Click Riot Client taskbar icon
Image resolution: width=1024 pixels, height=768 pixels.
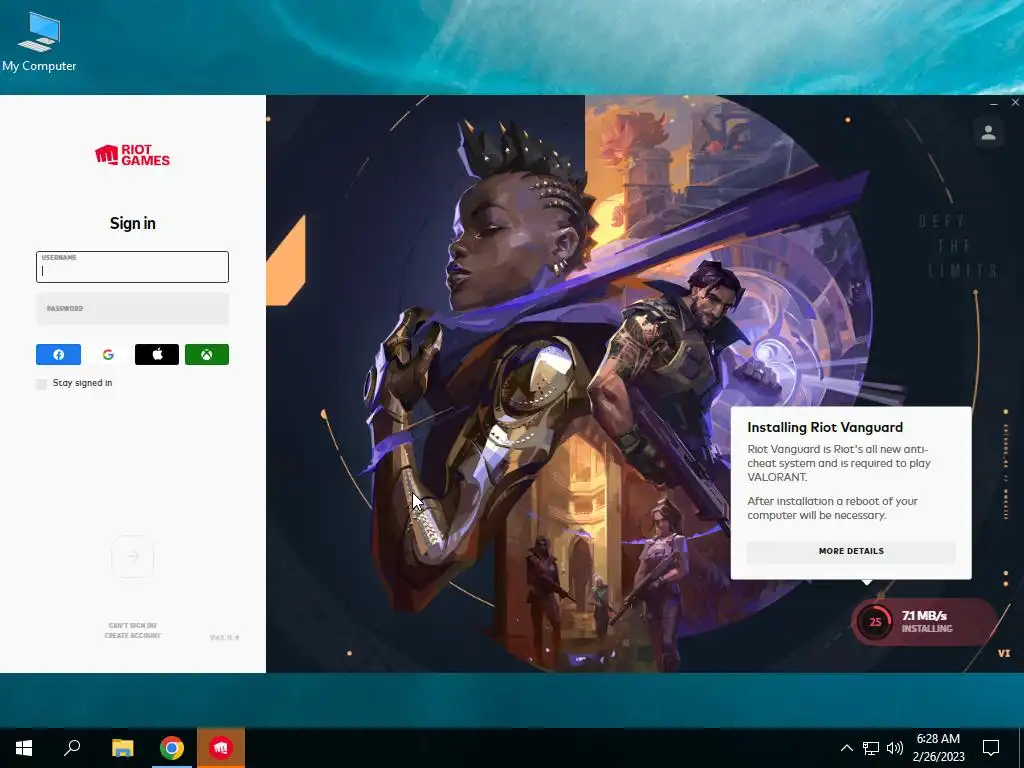point(221,748)
